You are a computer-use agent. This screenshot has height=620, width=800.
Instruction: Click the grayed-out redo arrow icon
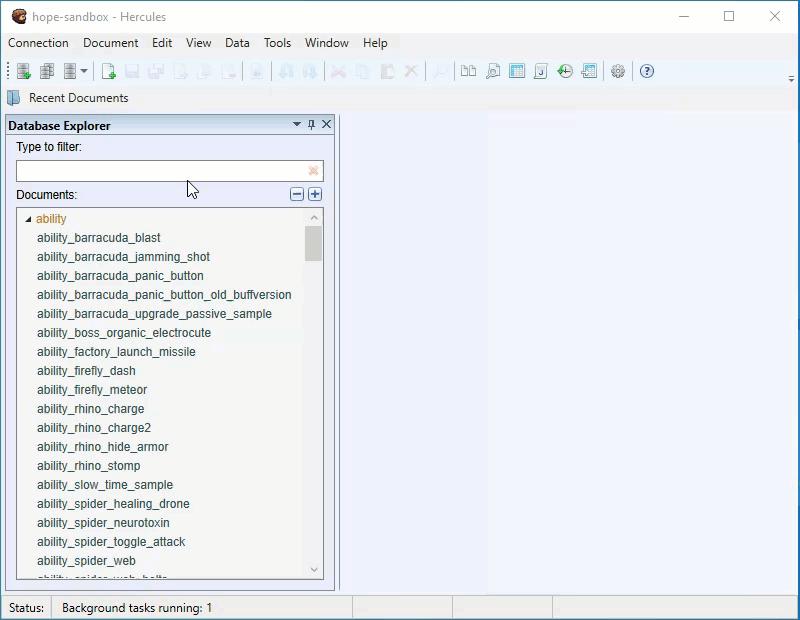[310, 71]
